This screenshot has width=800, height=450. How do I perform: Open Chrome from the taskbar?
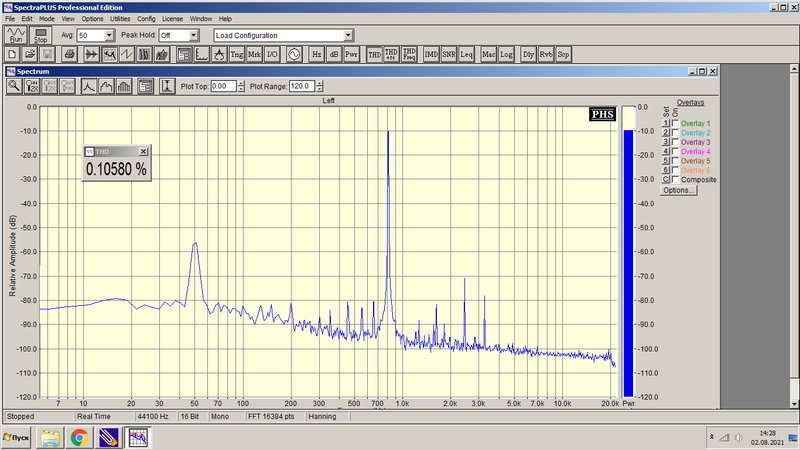(x=79, y=438)
